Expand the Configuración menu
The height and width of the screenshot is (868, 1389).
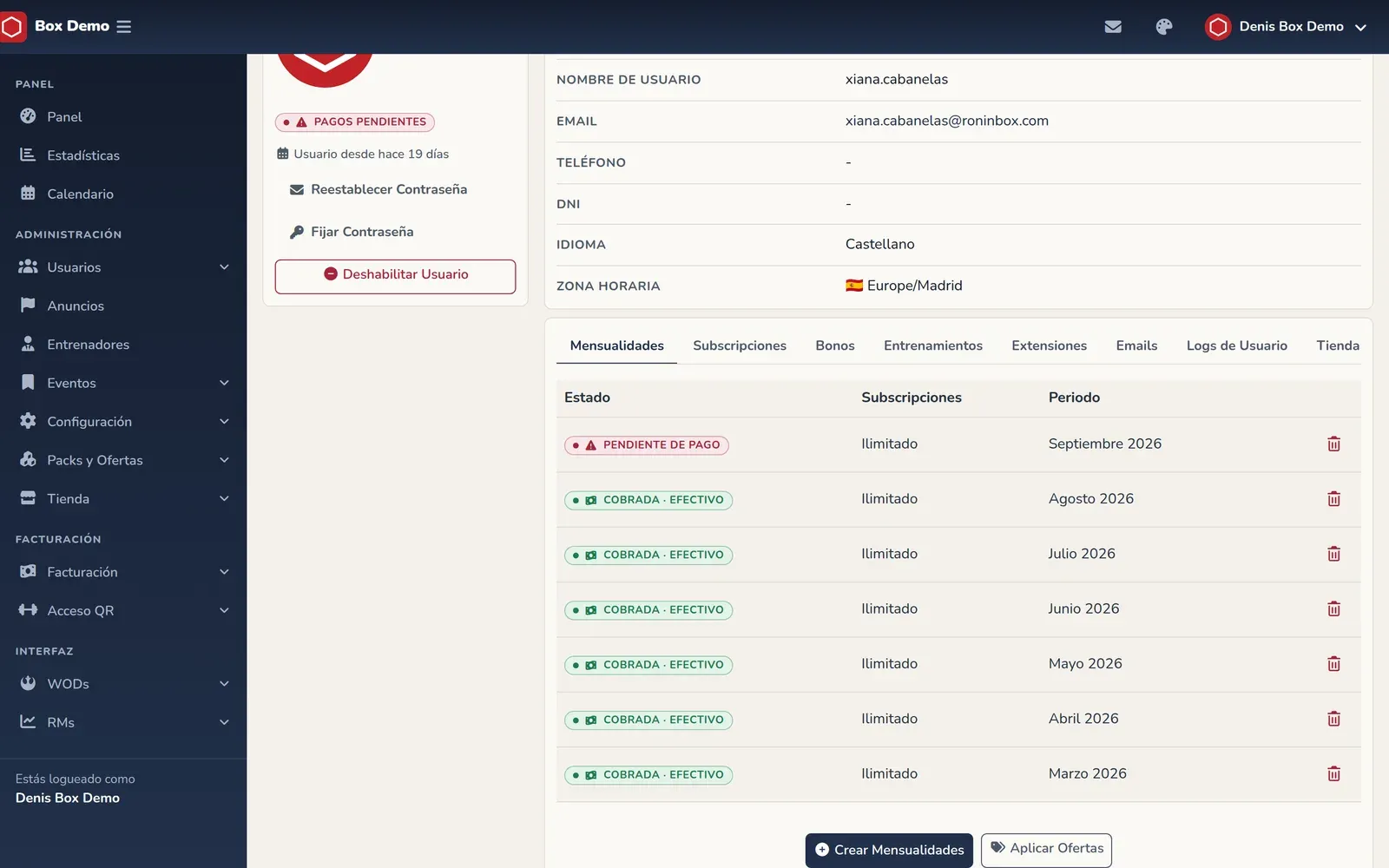(x=123, y=422)
